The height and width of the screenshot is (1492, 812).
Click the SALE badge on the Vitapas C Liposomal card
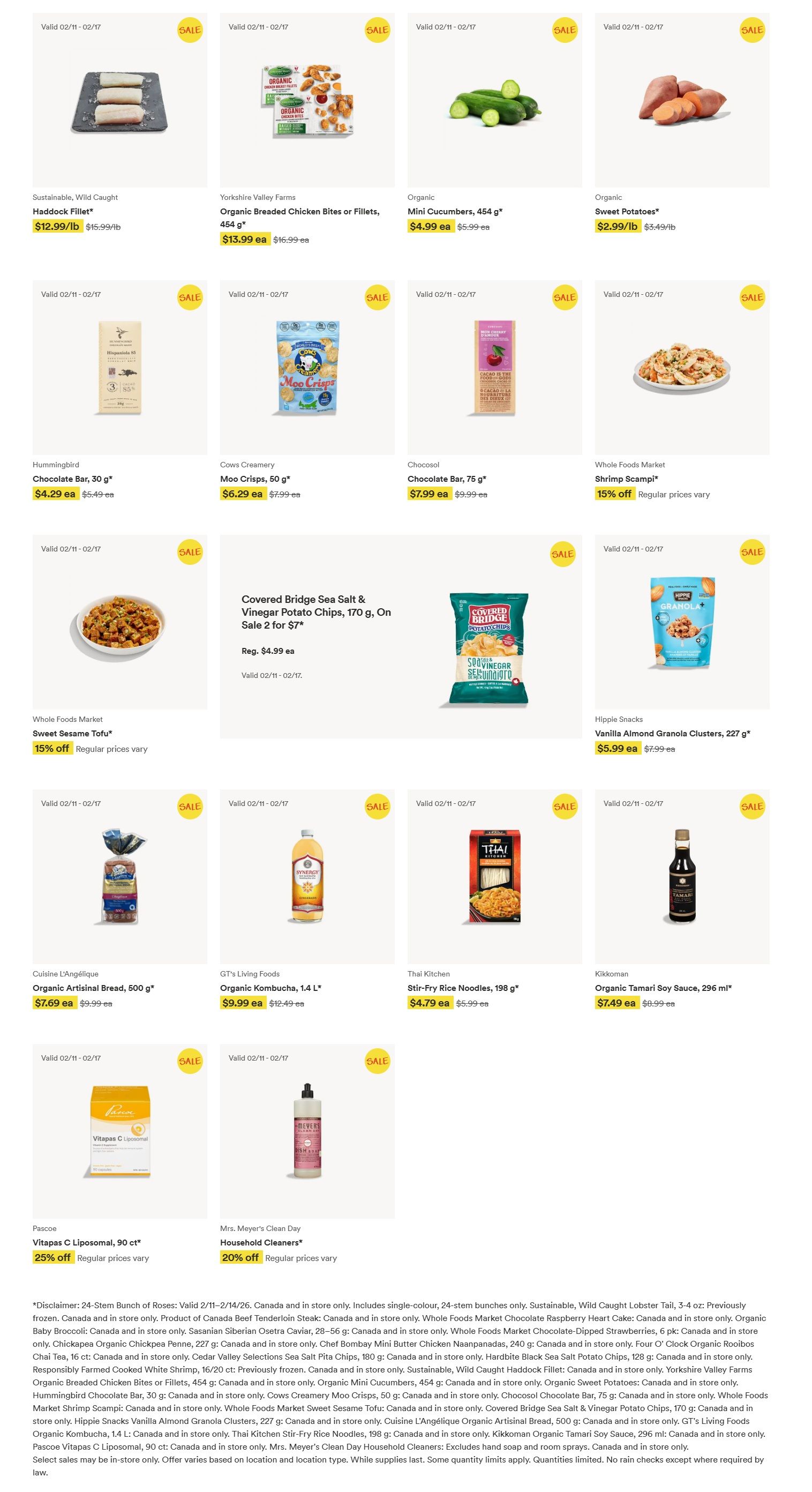[190, 1061]
